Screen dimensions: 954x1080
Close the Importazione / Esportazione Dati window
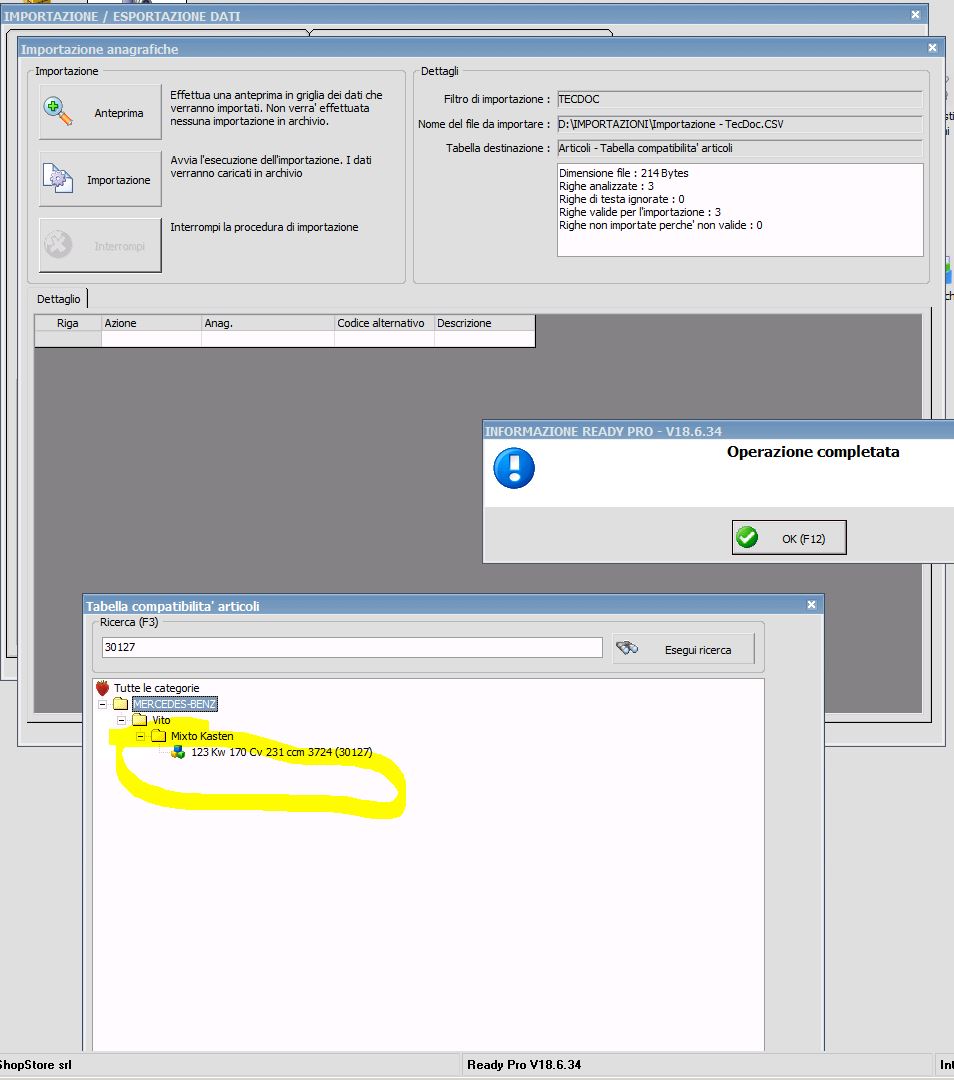[x=915, y=14]
